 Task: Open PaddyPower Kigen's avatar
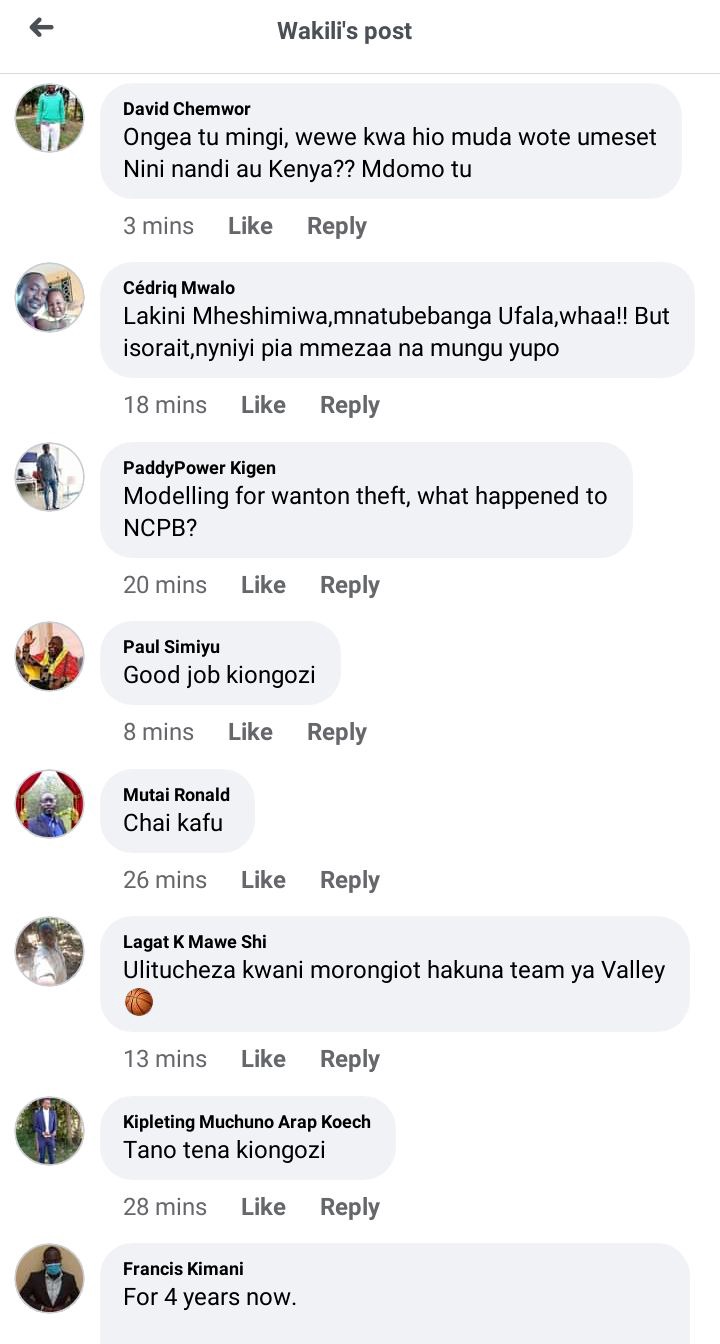point(49,477)
